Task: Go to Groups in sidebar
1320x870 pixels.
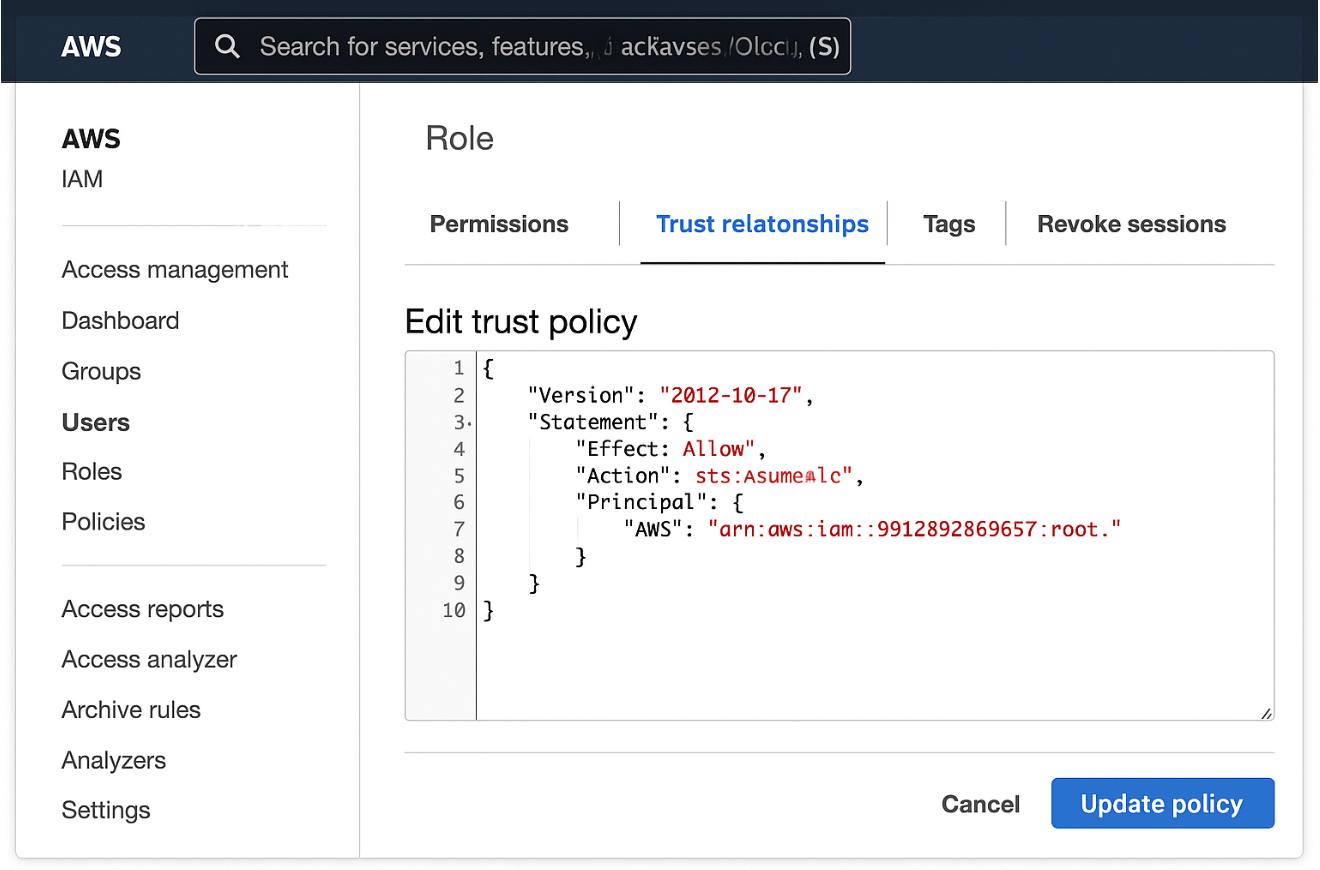Action: point(101,371)
